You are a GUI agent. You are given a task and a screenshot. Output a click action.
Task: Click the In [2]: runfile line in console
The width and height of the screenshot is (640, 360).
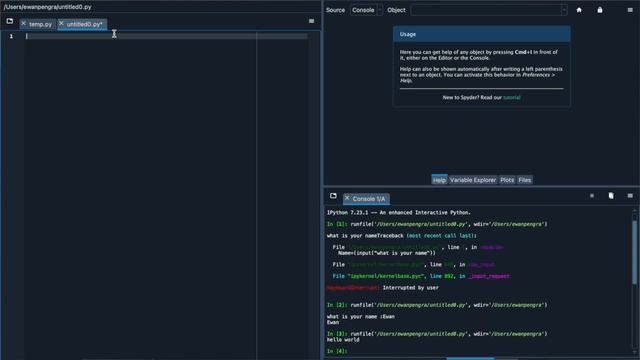[437, 305]
